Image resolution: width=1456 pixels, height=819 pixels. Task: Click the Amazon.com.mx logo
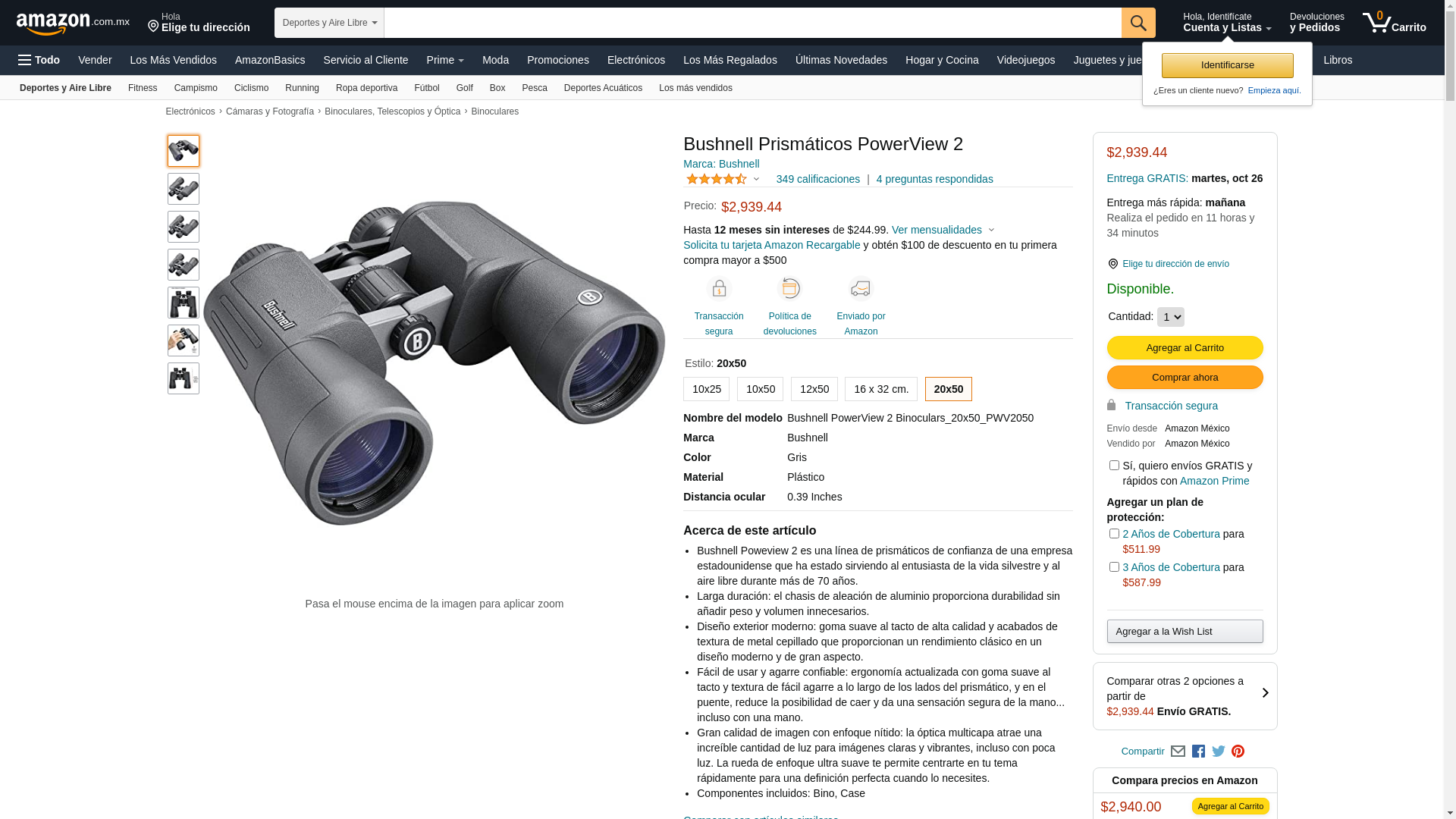pos(73,24)
